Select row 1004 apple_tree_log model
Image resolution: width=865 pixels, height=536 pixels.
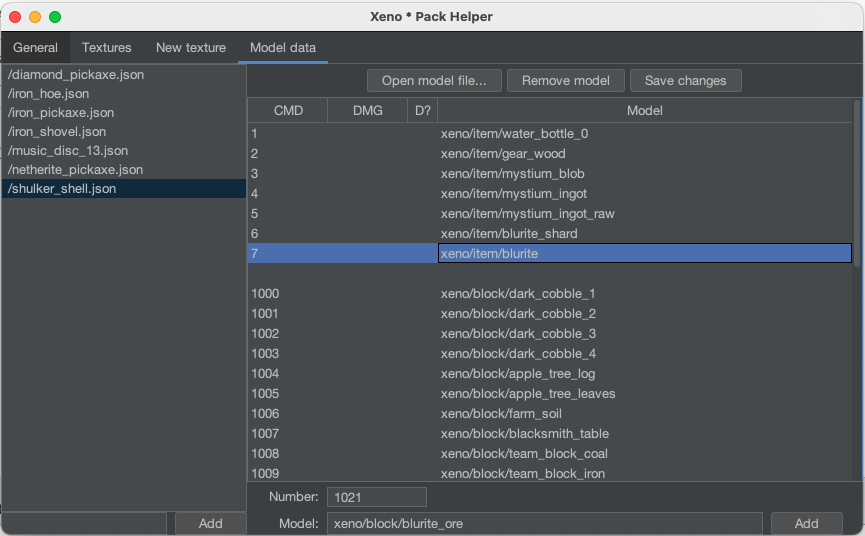click(x=517, y=373)
